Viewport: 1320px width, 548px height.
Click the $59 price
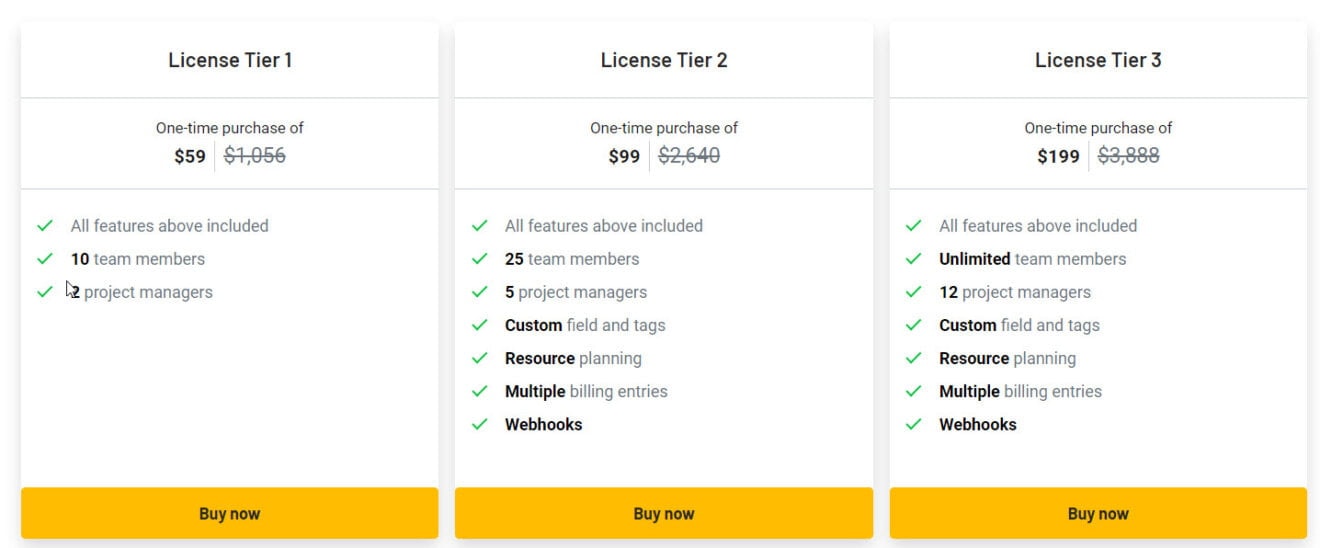[190, 156]
